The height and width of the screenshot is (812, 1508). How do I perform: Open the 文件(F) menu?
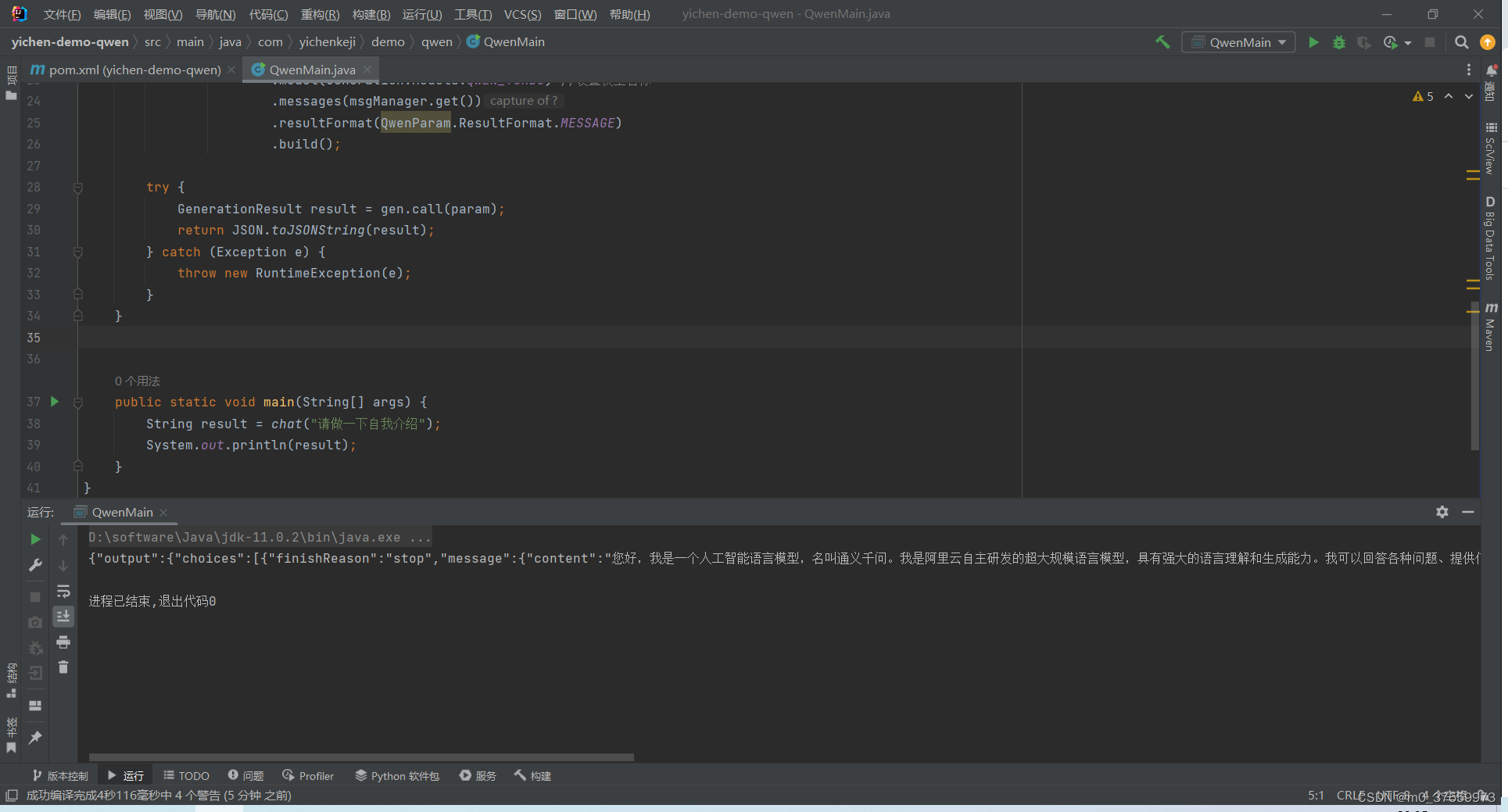62,14
